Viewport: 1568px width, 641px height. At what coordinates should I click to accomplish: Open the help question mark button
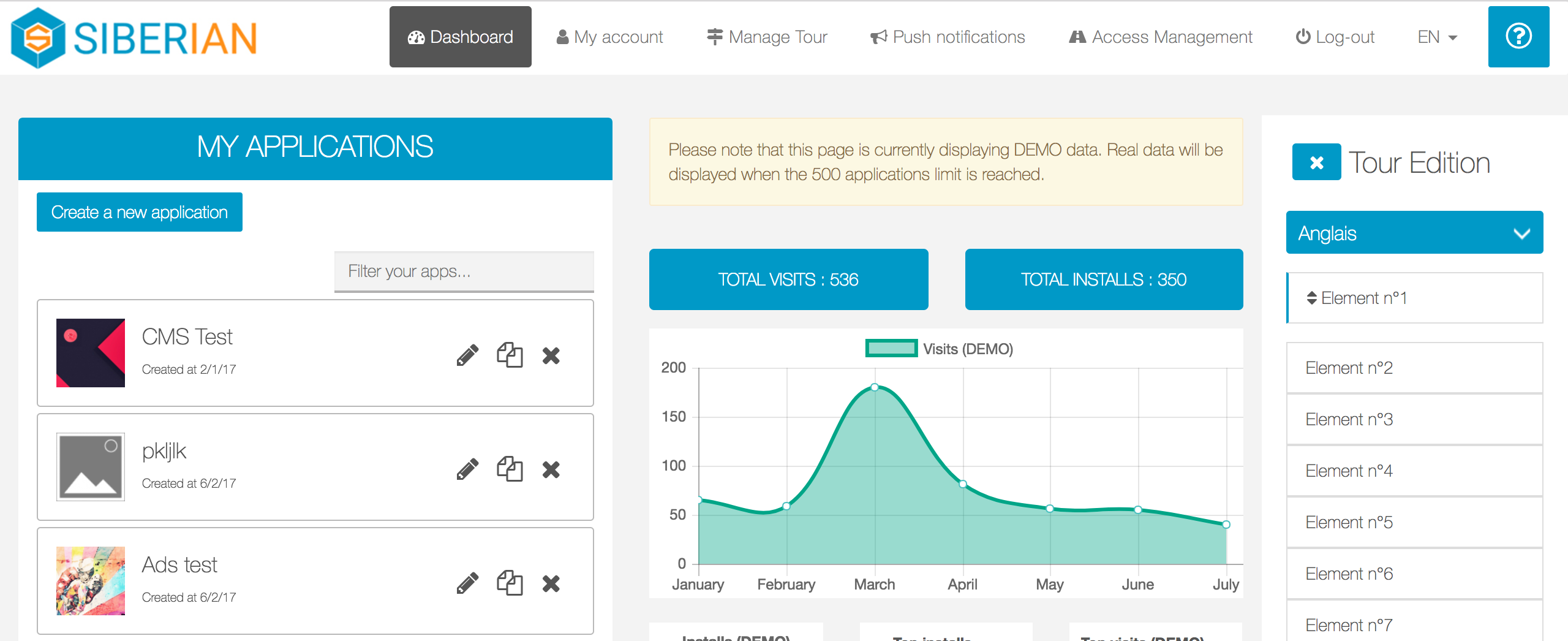pos(1518,37)
